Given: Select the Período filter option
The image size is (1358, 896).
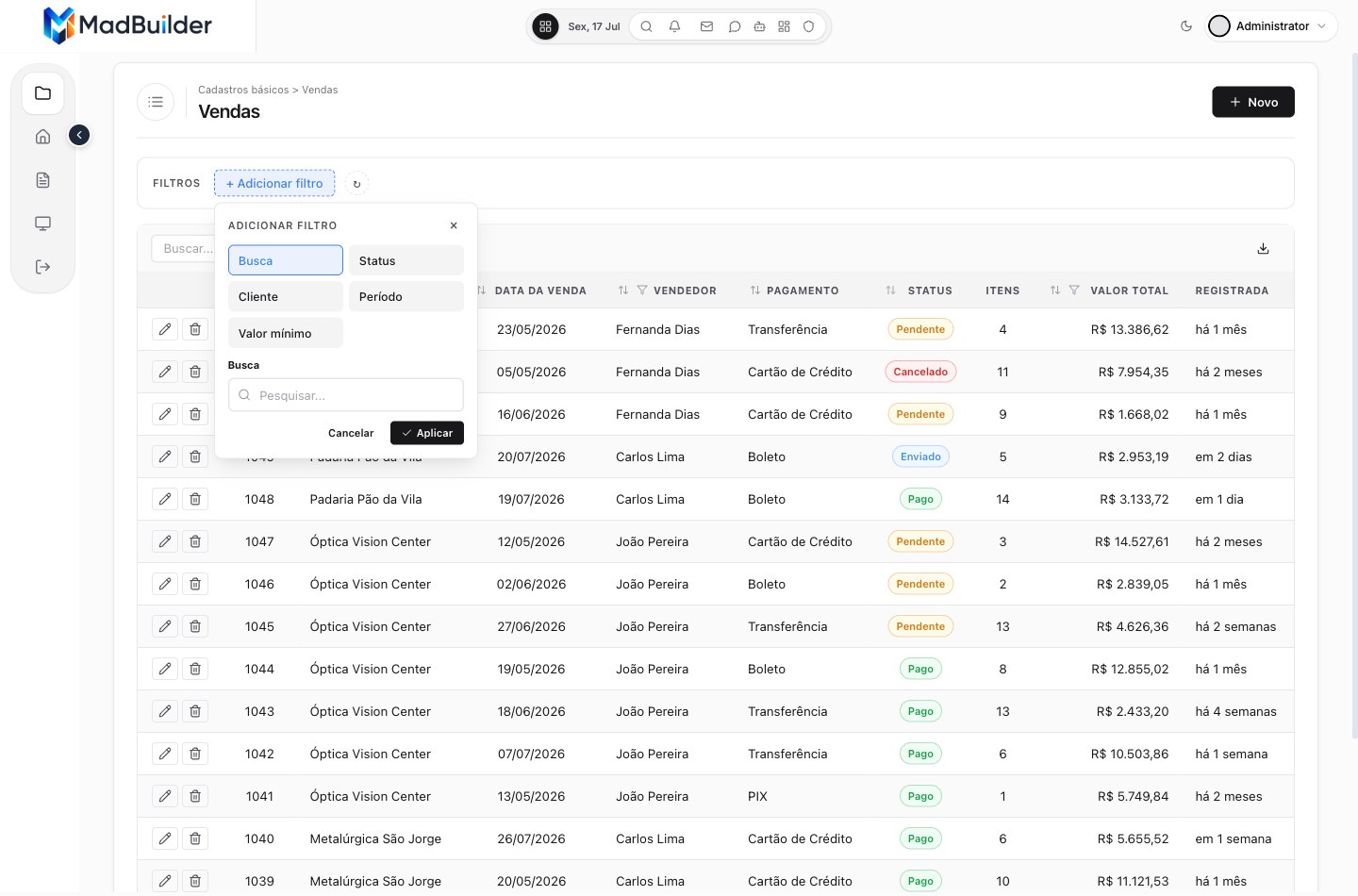Looking at the screenshot, I should 406,296.
